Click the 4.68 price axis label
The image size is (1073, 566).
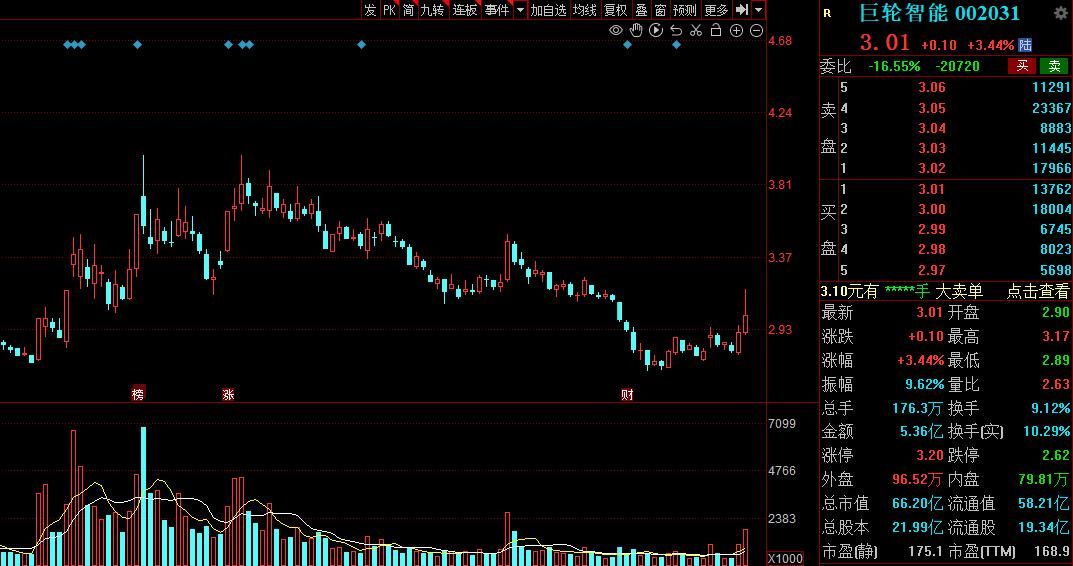tap(780, 41)
